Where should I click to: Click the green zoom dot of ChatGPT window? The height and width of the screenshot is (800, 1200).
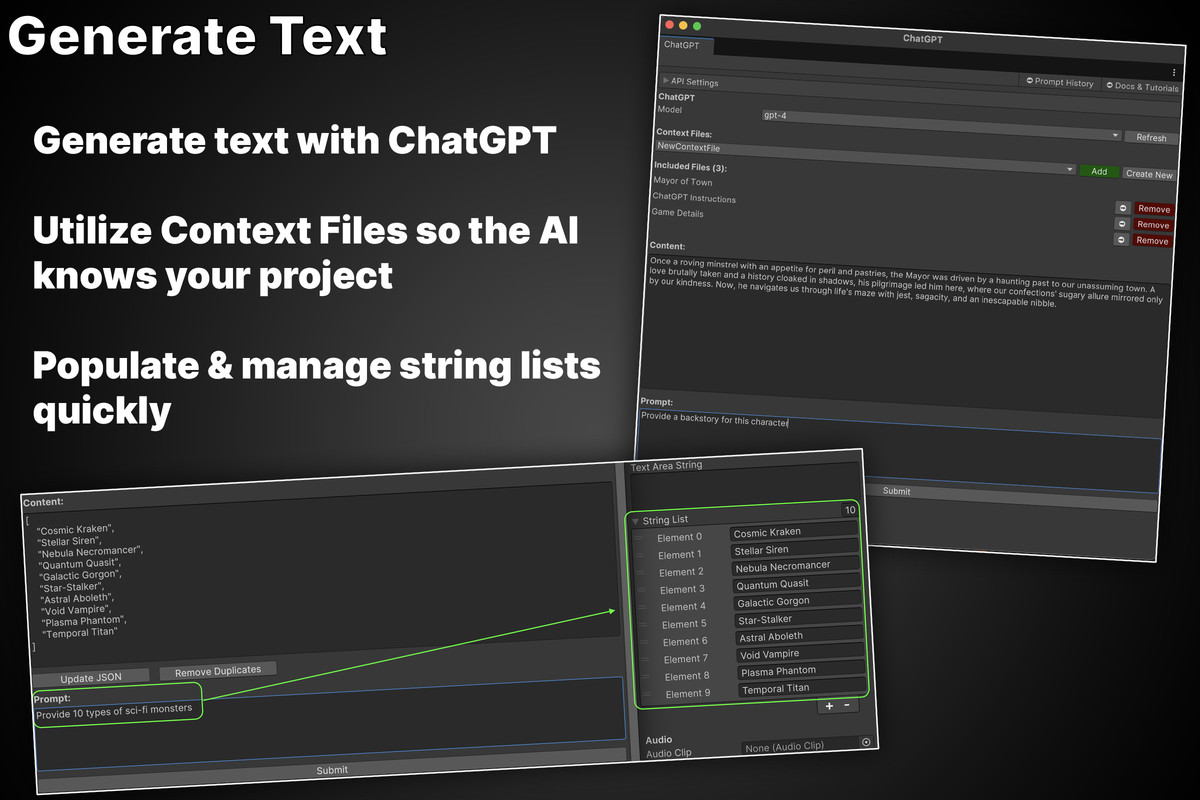click(x=697, y=25)
